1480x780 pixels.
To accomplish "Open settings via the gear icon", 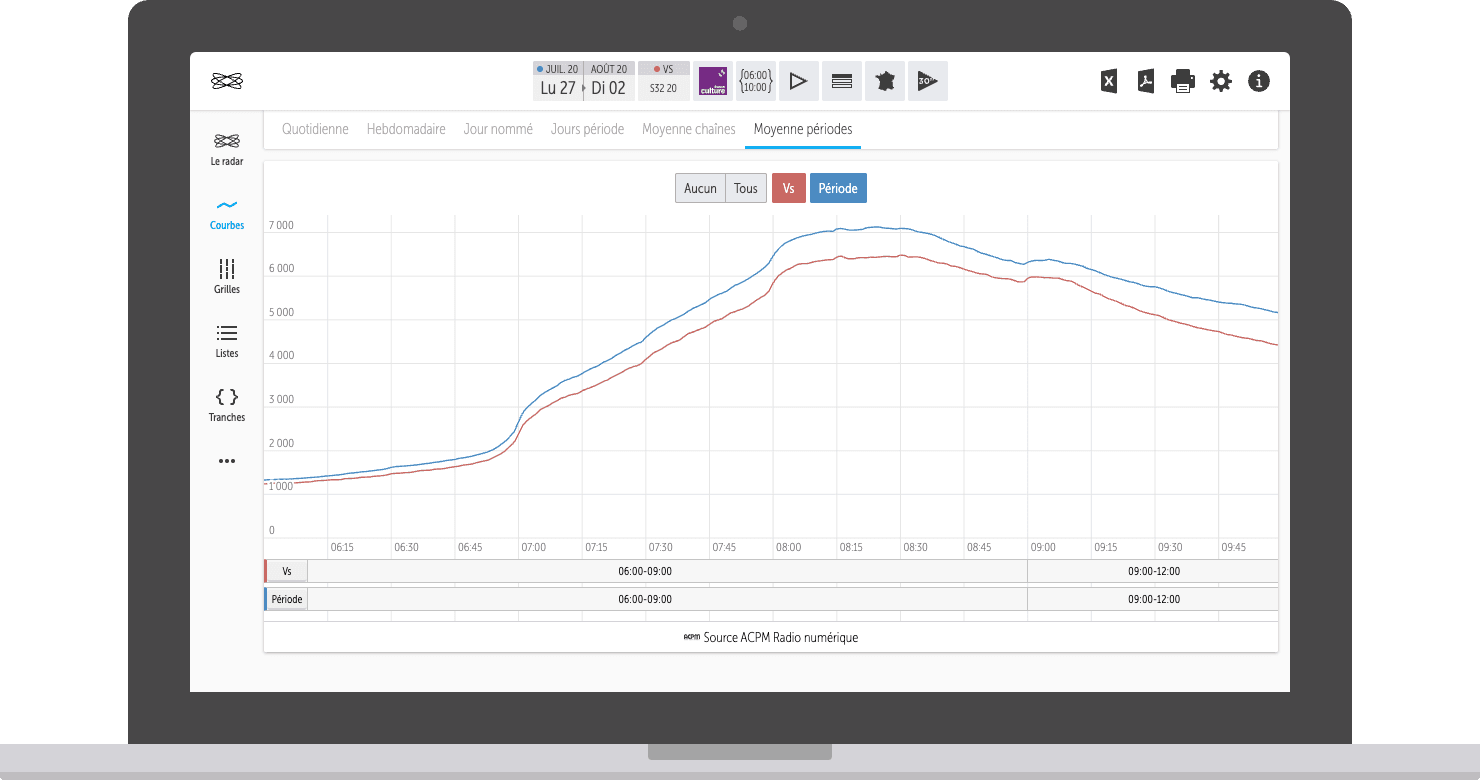I will coord(1221,82).
